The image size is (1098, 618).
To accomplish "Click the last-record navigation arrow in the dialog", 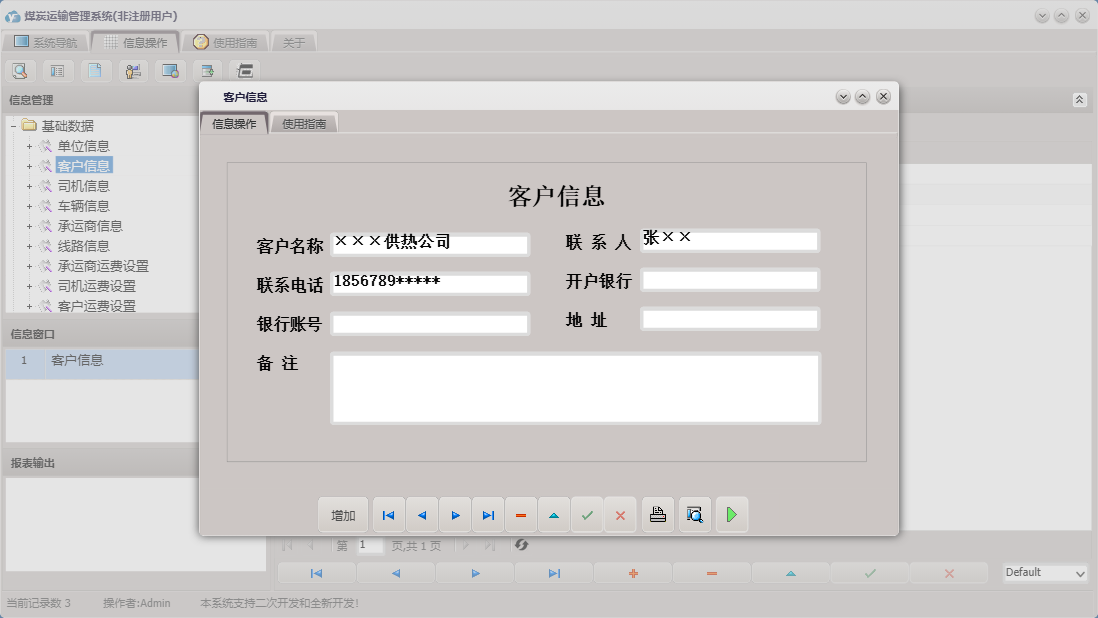I will click(488, 514).
